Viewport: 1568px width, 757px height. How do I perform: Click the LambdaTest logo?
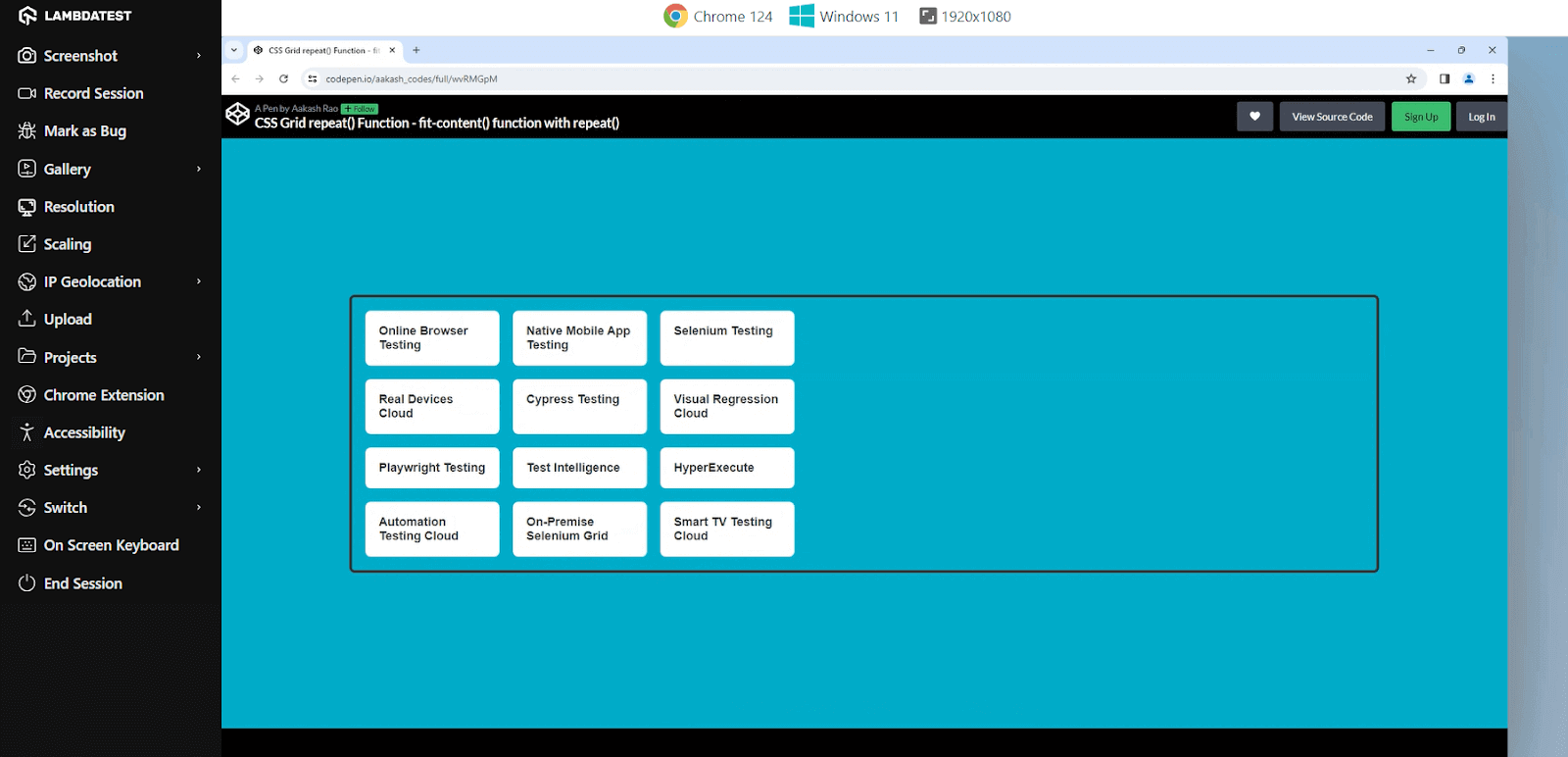pos(74,16)
